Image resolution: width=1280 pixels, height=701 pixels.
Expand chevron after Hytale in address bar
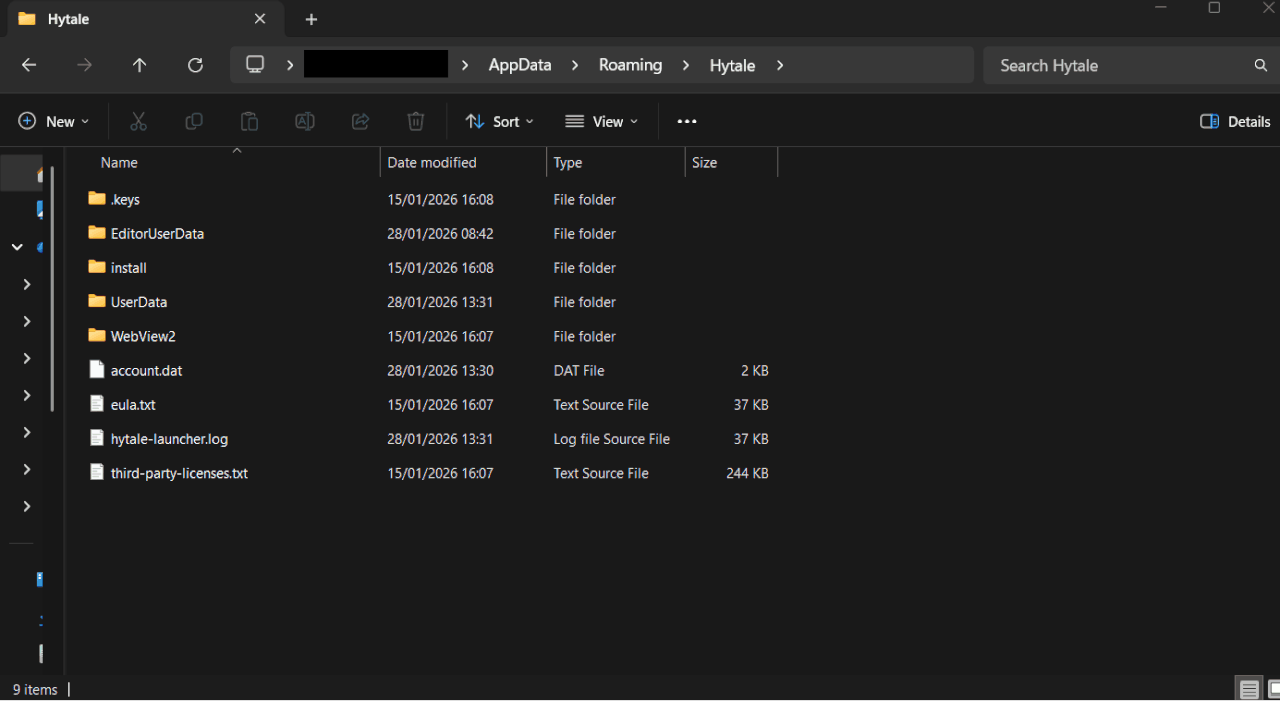tap(780, 65)
